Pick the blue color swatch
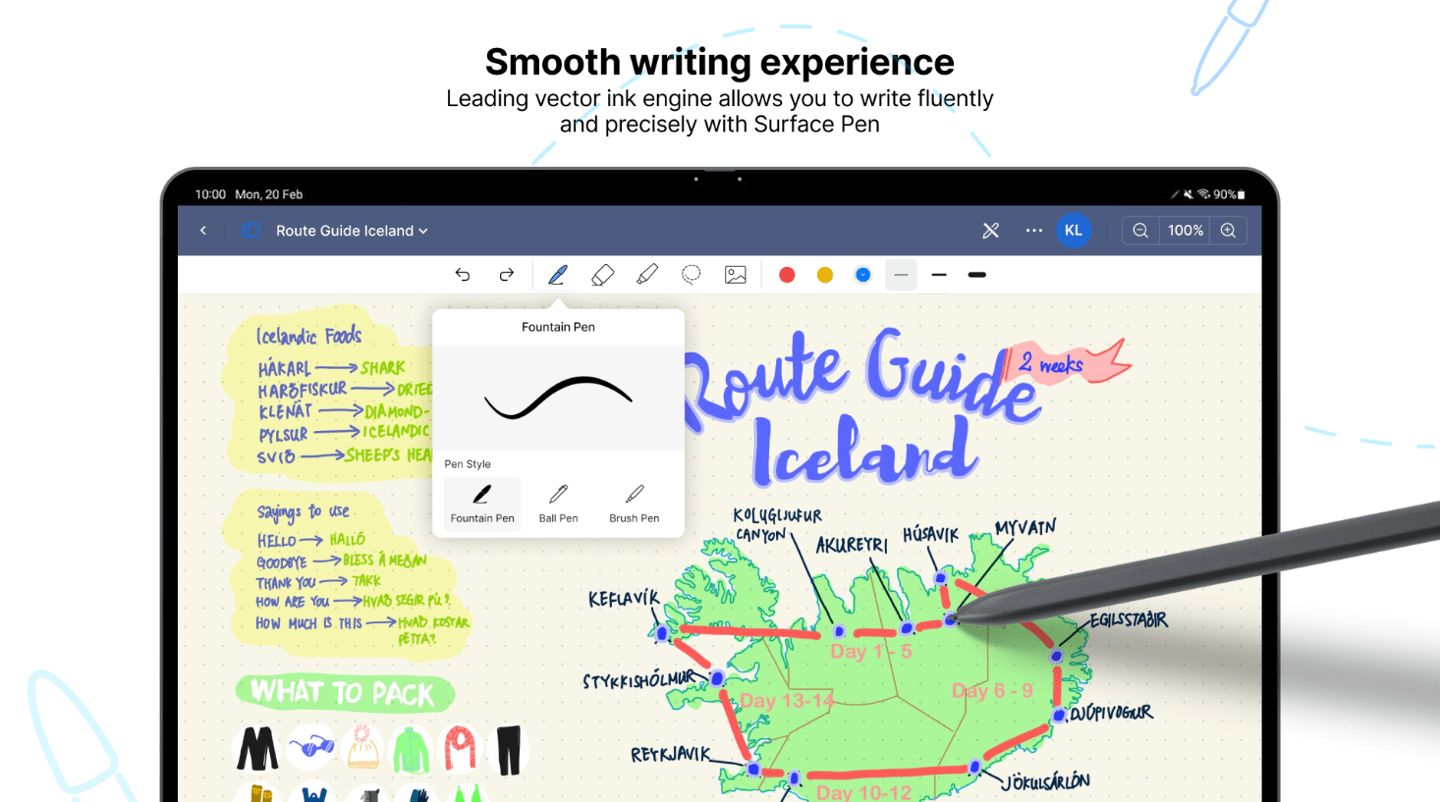1440x802 pixels. point(863,275)
